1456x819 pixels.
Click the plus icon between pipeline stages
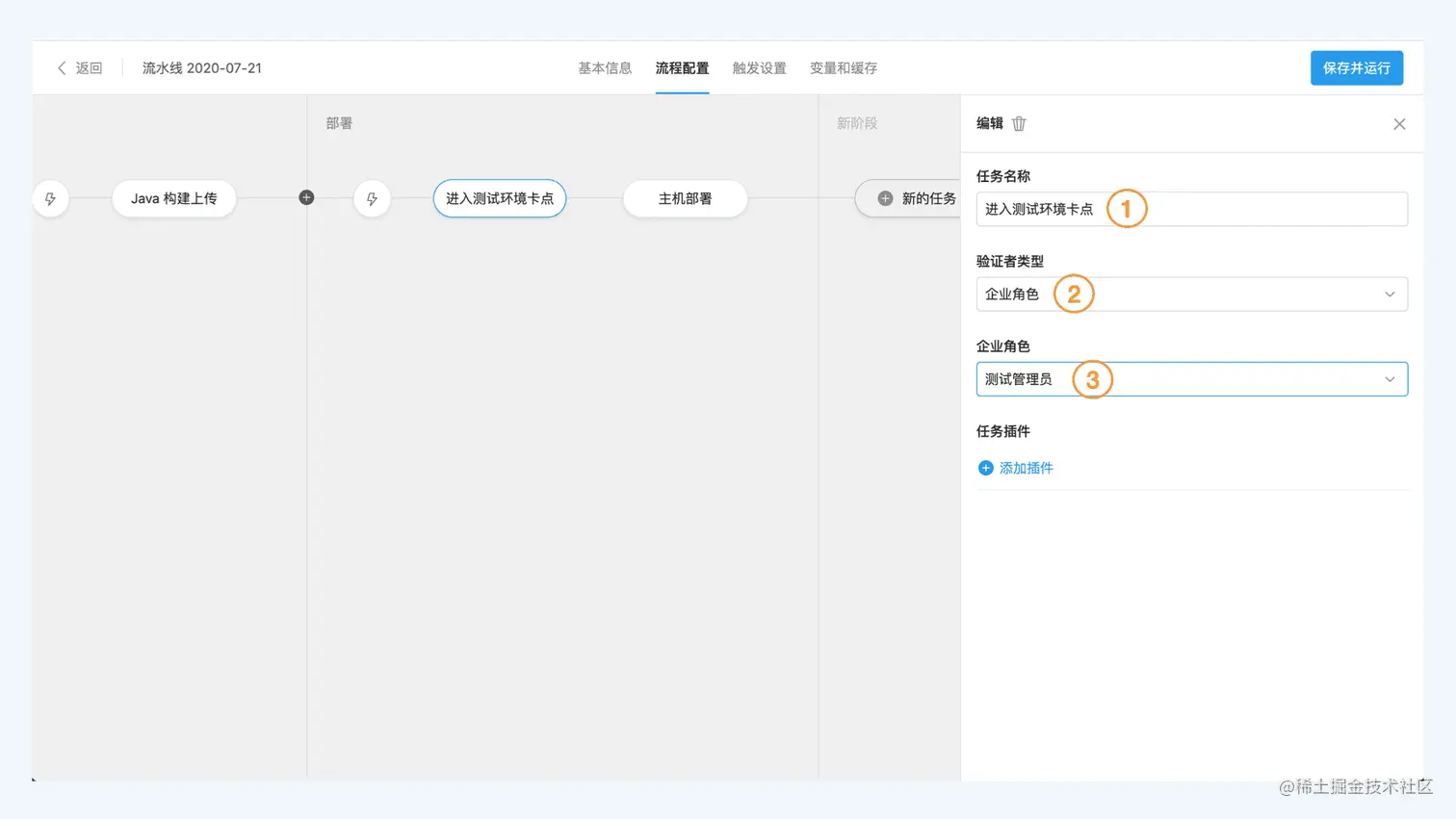point(306,197)
